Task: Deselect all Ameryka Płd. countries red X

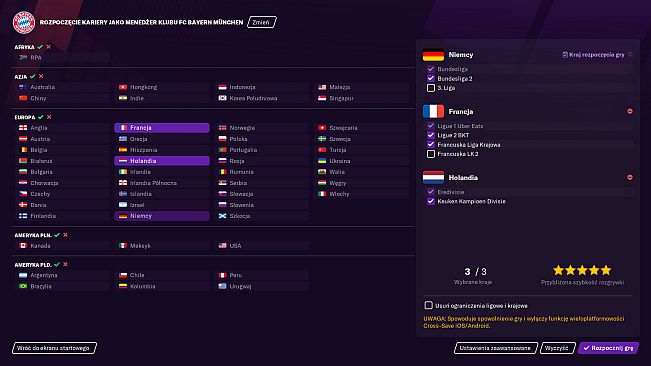Action: pos(65,264)
